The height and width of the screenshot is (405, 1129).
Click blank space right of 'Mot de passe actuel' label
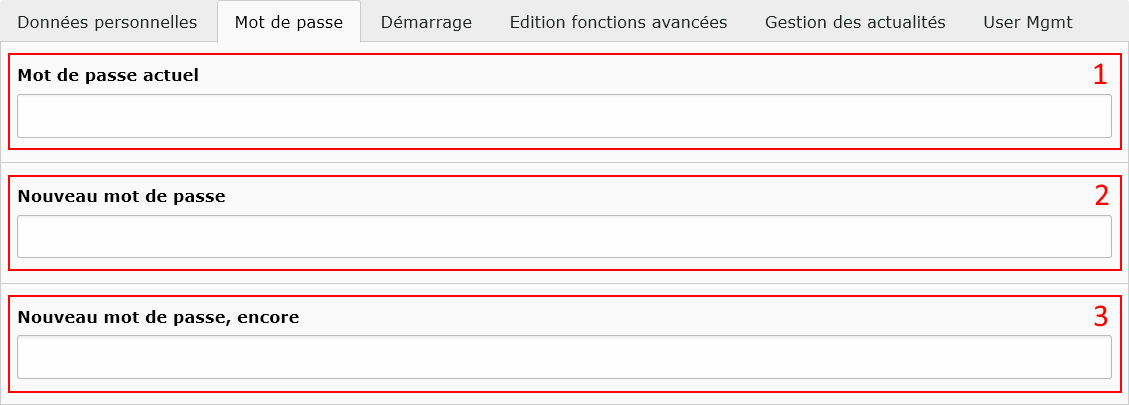click(x=600, y=75)
